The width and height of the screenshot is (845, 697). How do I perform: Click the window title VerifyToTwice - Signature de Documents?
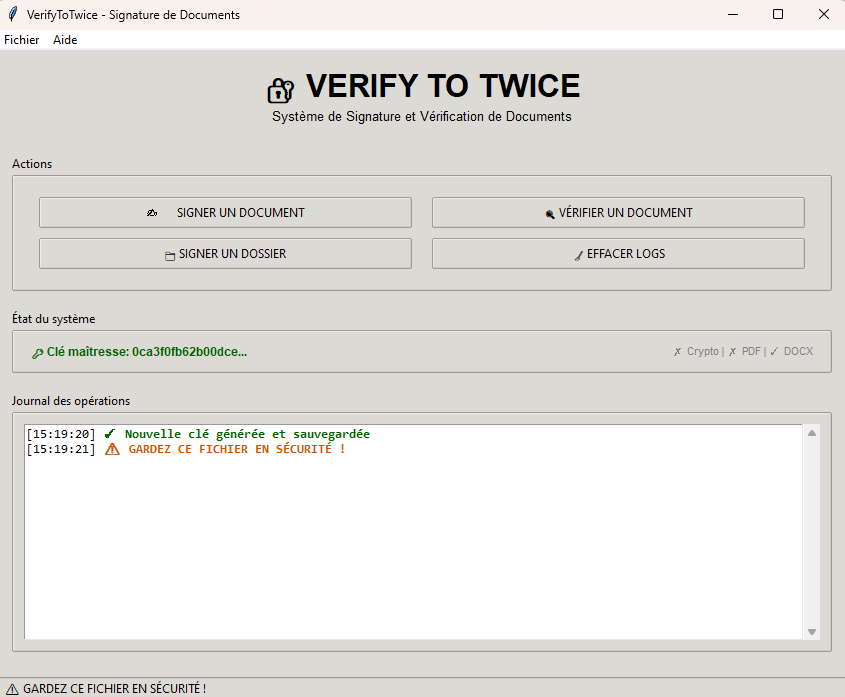tap(133, 15)
